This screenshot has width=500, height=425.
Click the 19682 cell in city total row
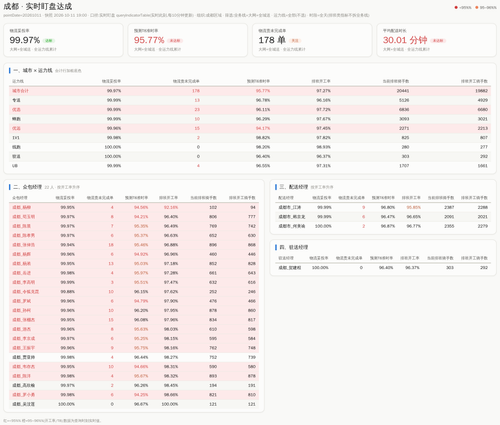pyautogui.click(x=481, y=91)
